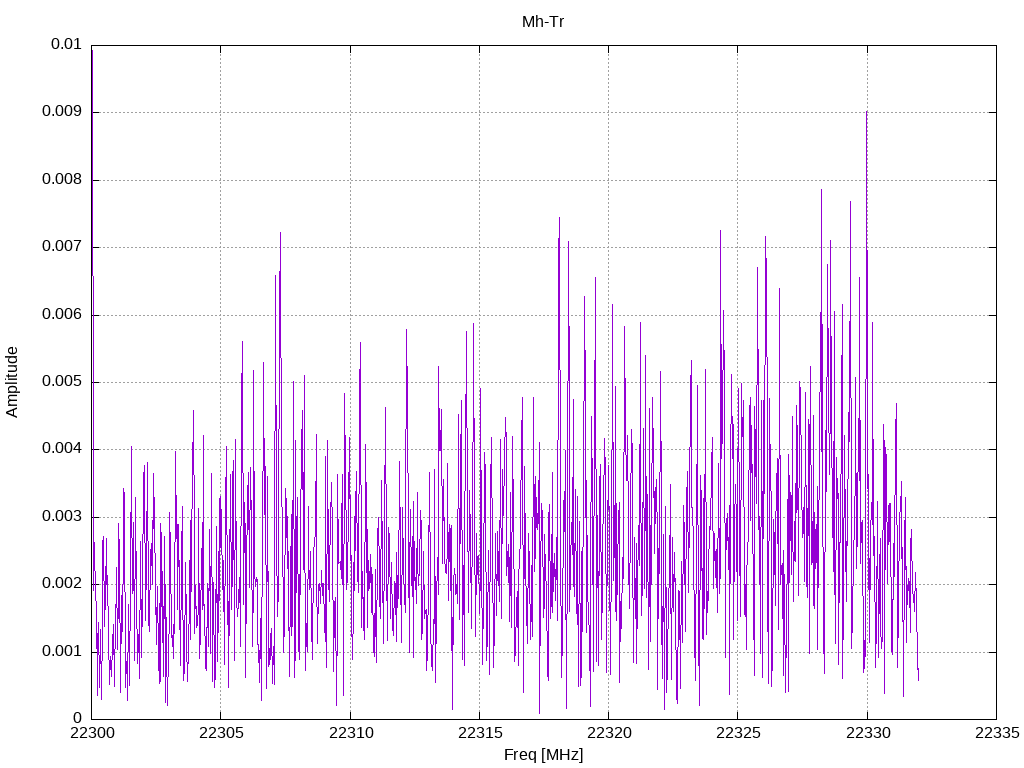This screenshot has height=768, width=1024.
Task: Click the x-axis tick label 22305
Action: pyautogui.click(x=221, y=733)
